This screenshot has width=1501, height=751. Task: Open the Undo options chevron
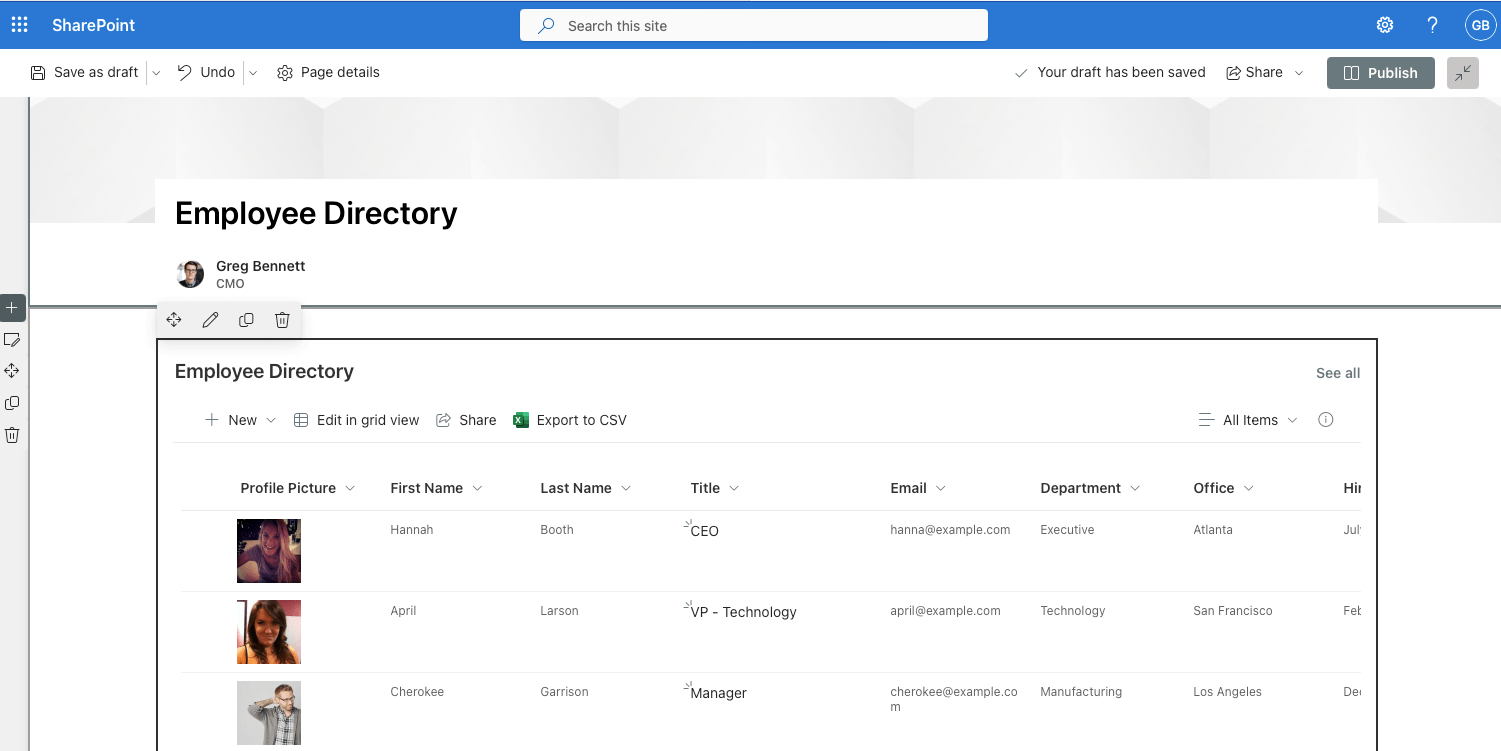253,72
